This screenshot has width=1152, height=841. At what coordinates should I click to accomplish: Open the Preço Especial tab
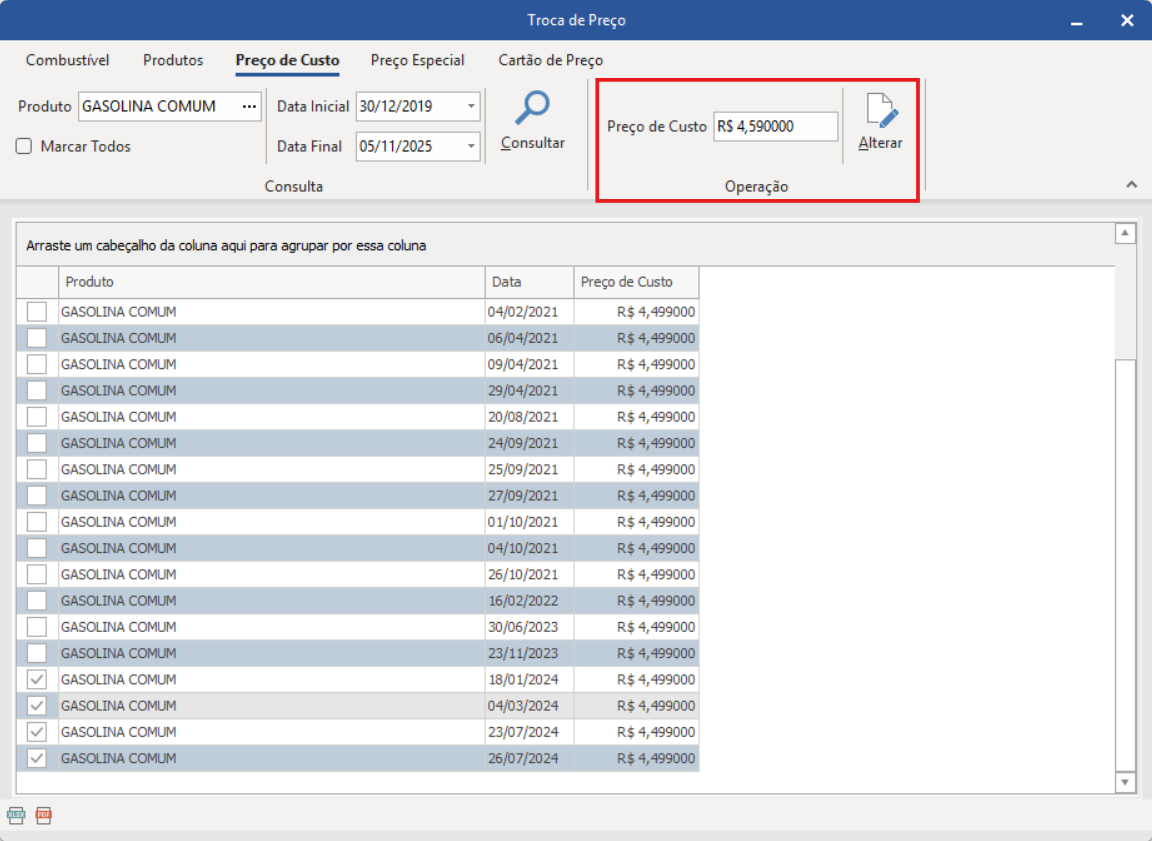click(x=417, y=60)
